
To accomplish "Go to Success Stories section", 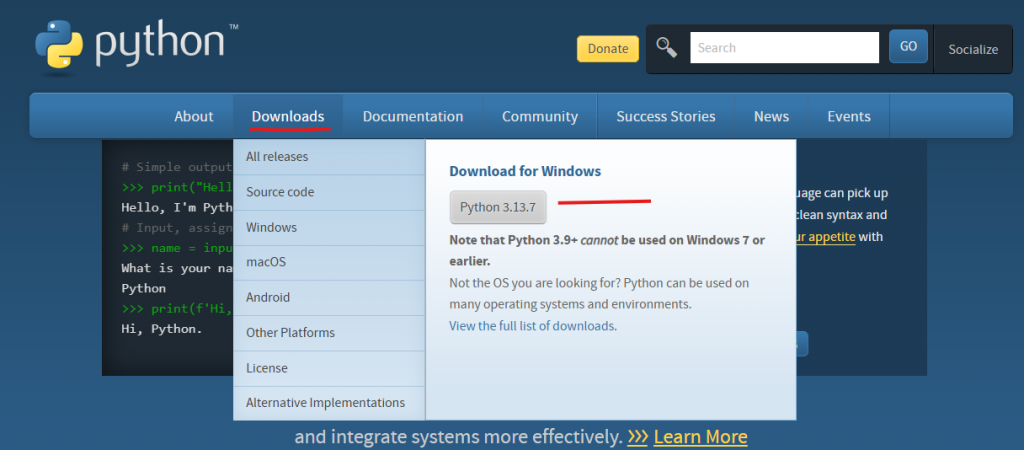I will [x=666, y=116].
